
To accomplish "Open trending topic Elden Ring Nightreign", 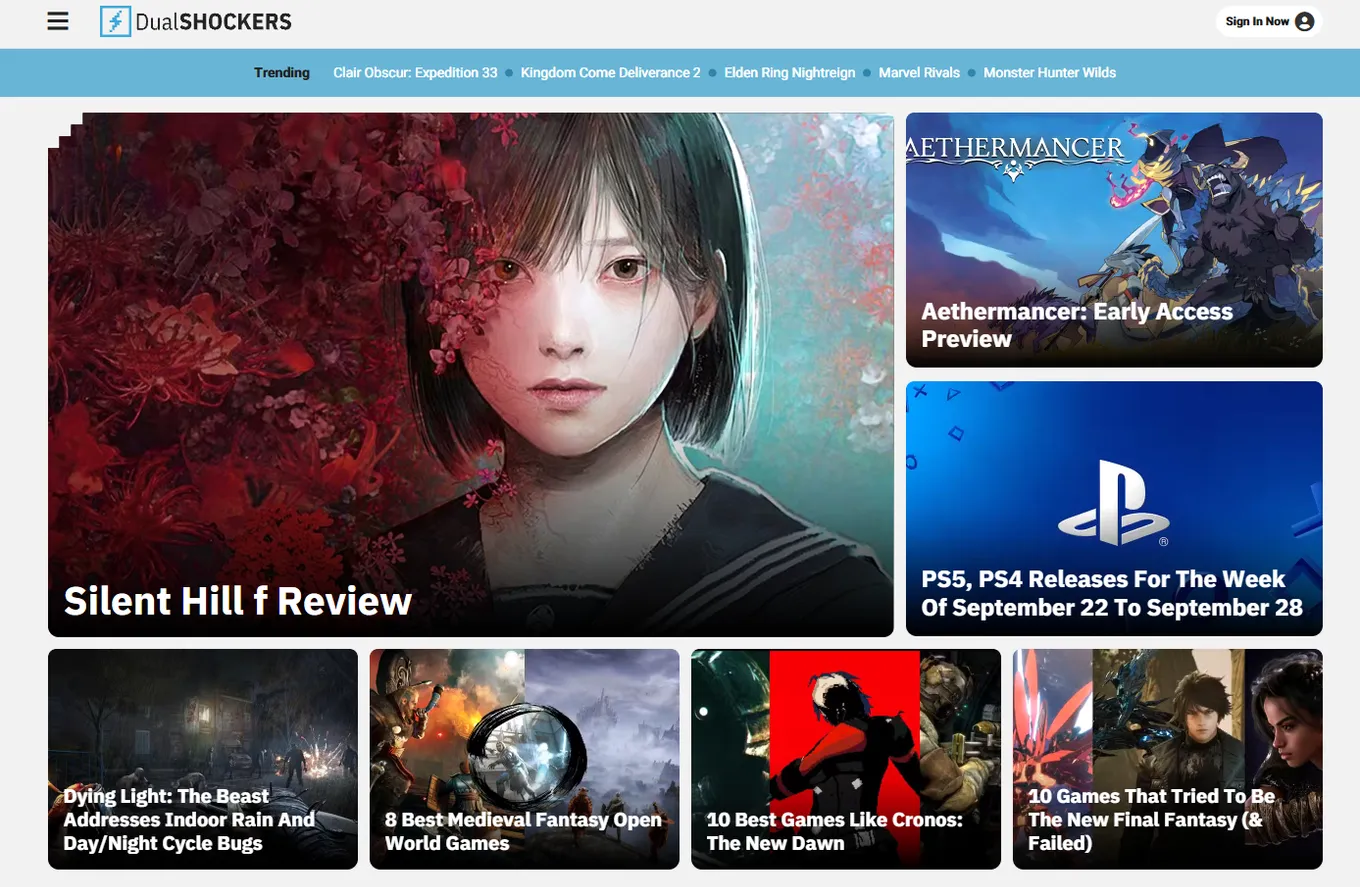I will pos(790,73).
